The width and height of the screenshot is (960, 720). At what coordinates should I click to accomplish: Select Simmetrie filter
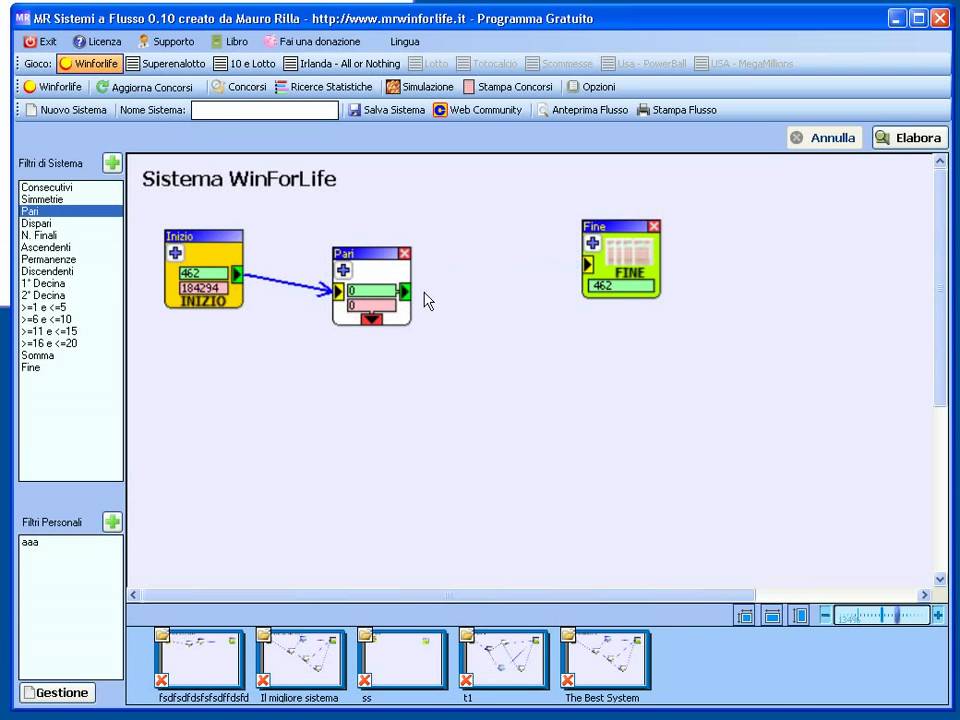click(x=71, y=200)
